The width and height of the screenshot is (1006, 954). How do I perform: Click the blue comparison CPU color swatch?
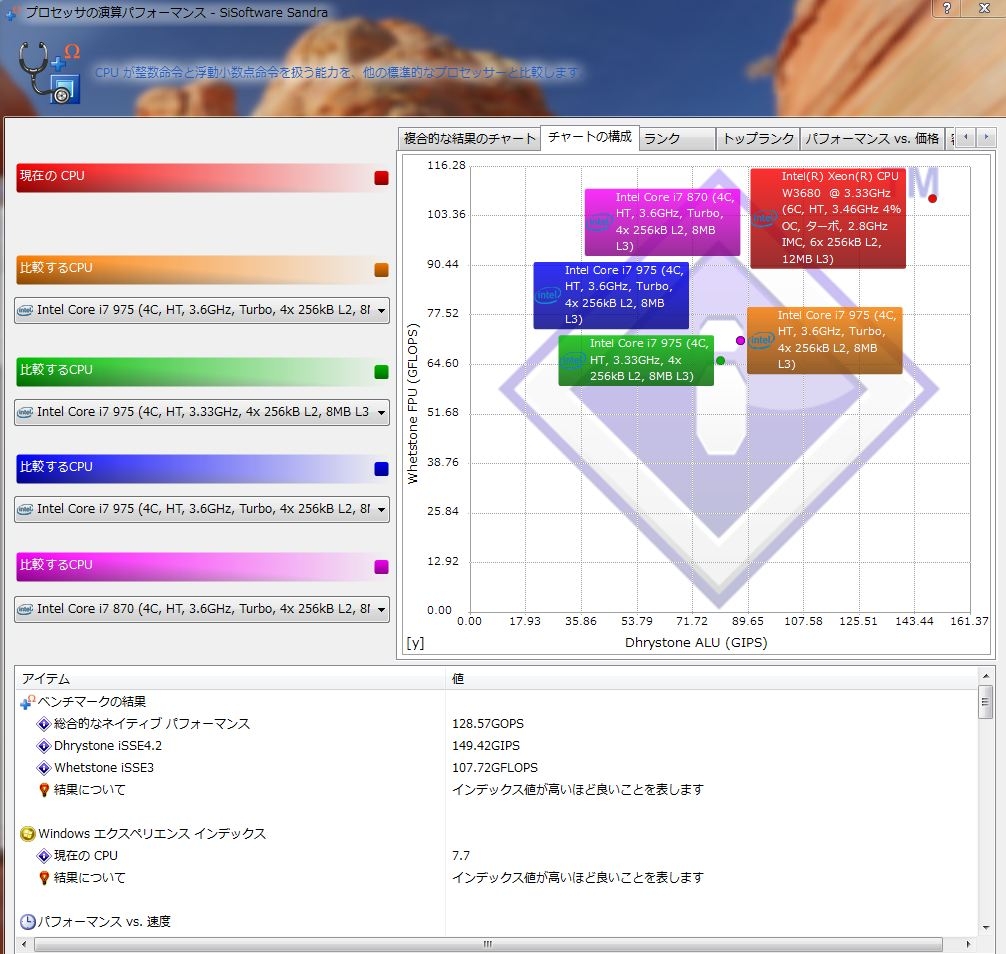coord(381,468)
